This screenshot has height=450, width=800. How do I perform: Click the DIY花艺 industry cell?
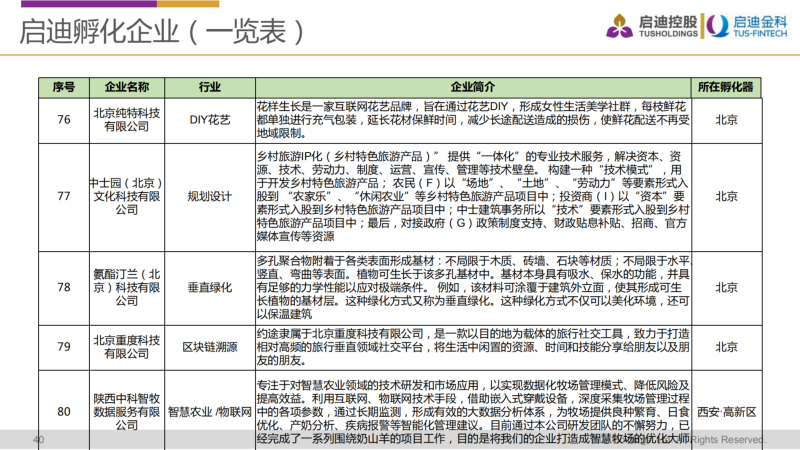(210, 120)
